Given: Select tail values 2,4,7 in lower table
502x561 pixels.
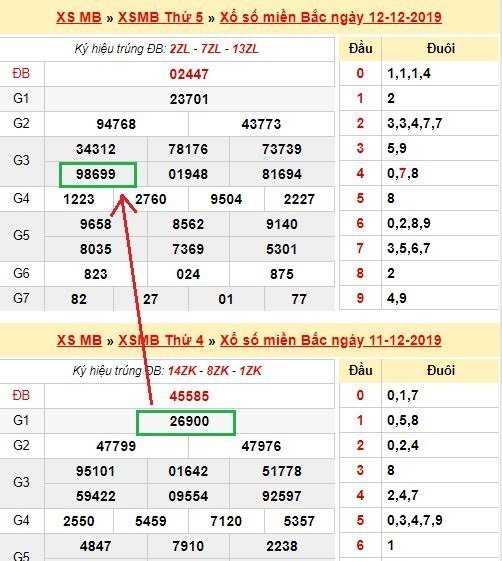Looking at the screenshot, I should click(x=403, y=496).
